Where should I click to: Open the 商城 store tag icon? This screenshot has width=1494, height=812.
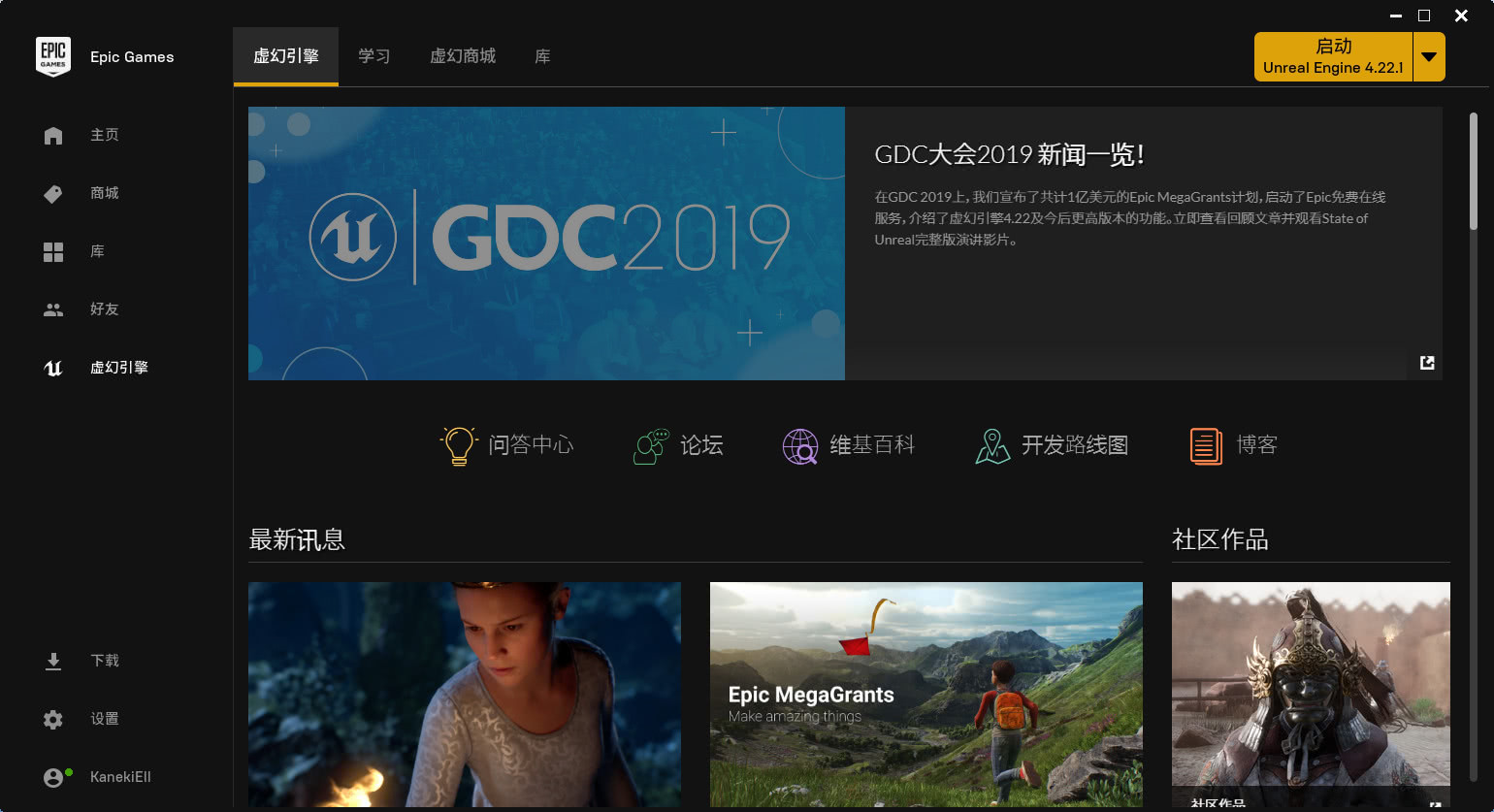coord(53,194)
